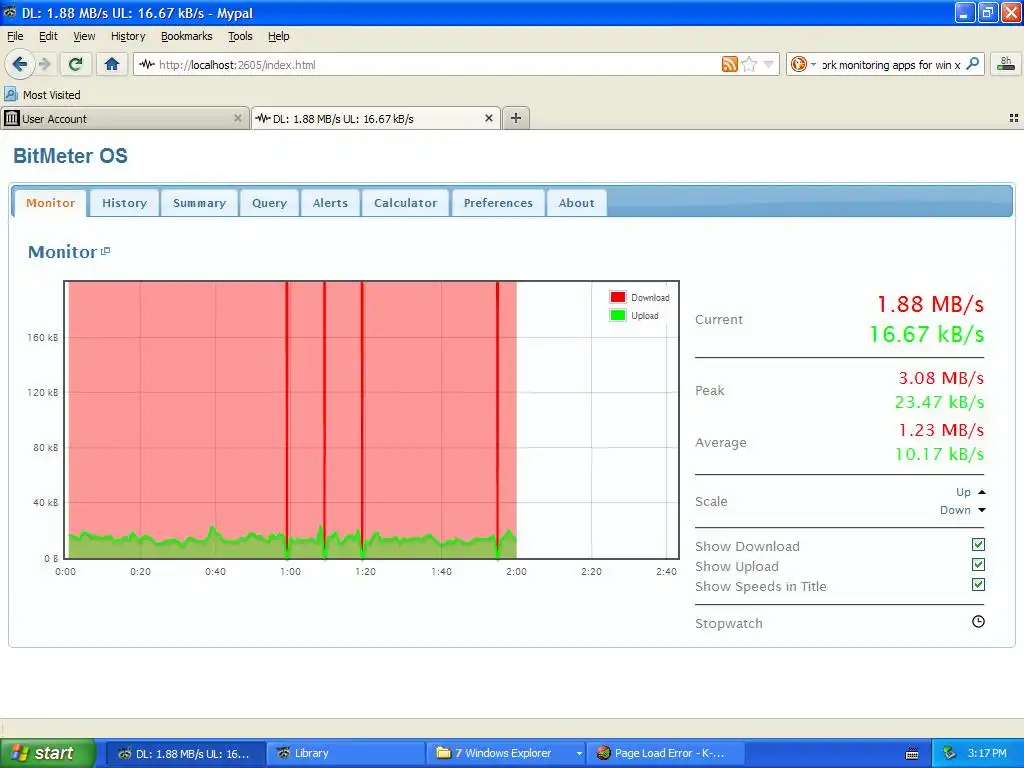1024x768 pixels.
Task: Open the address bar history dropdown arrow
Action: (769, 64)
